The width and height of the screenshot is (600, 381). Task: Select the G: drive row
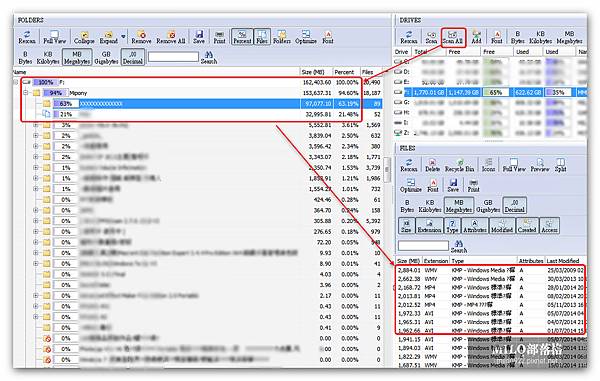pyautogui.click(x=490, y=103)
